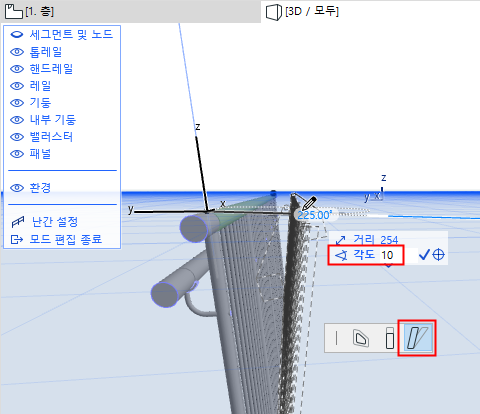Screen dimensions: 480x414
Task: Click the crosshair target icon in tracker
Action: 438,255
